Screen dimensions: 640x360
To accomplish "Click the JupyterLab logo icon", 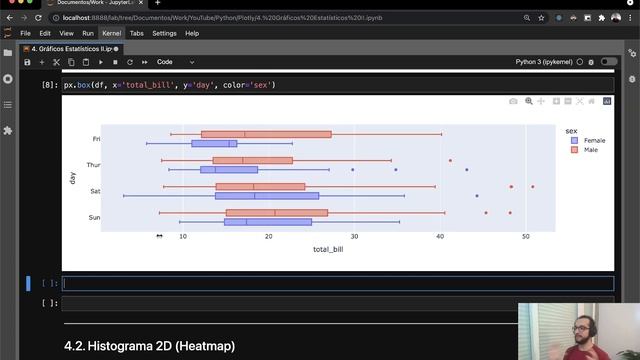I will pos(8,33).
